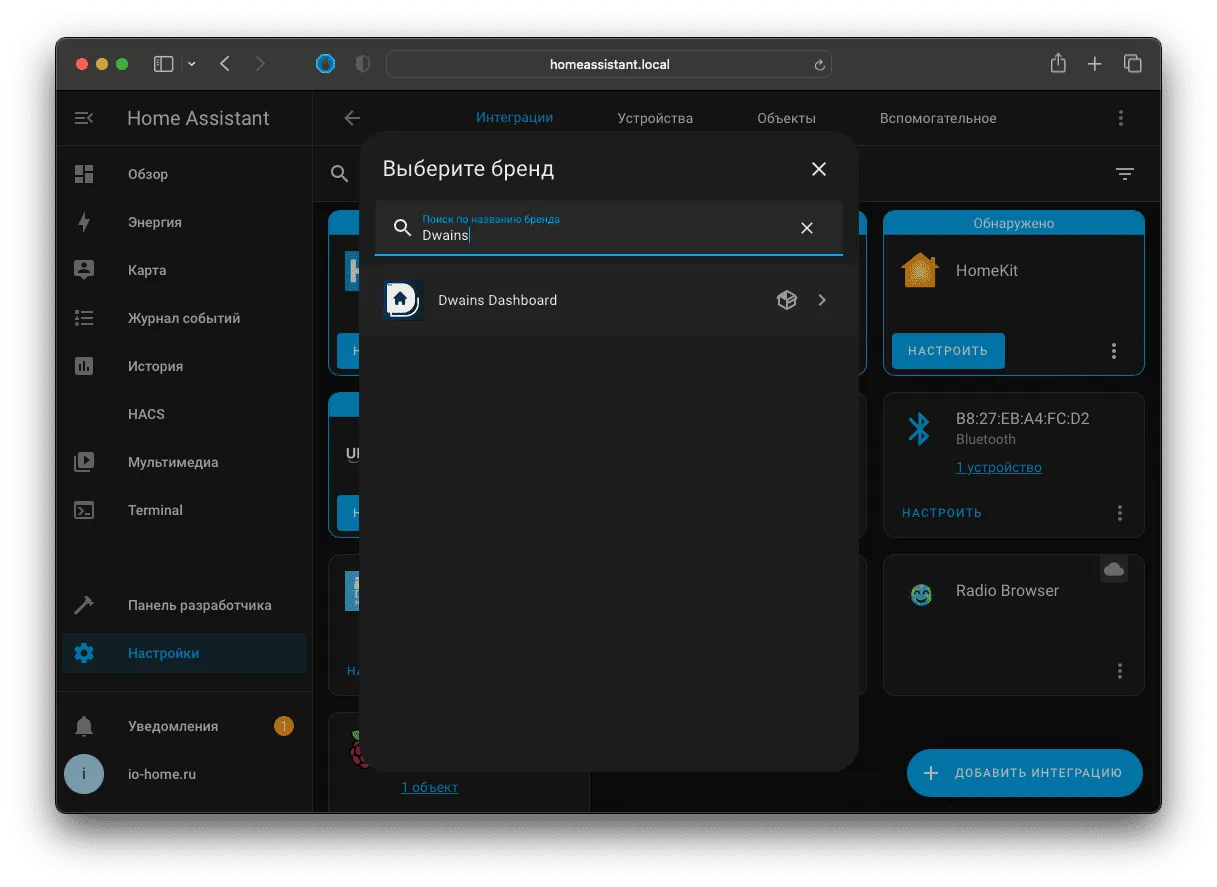Show Safari tab overview

tap(1132, 64)
